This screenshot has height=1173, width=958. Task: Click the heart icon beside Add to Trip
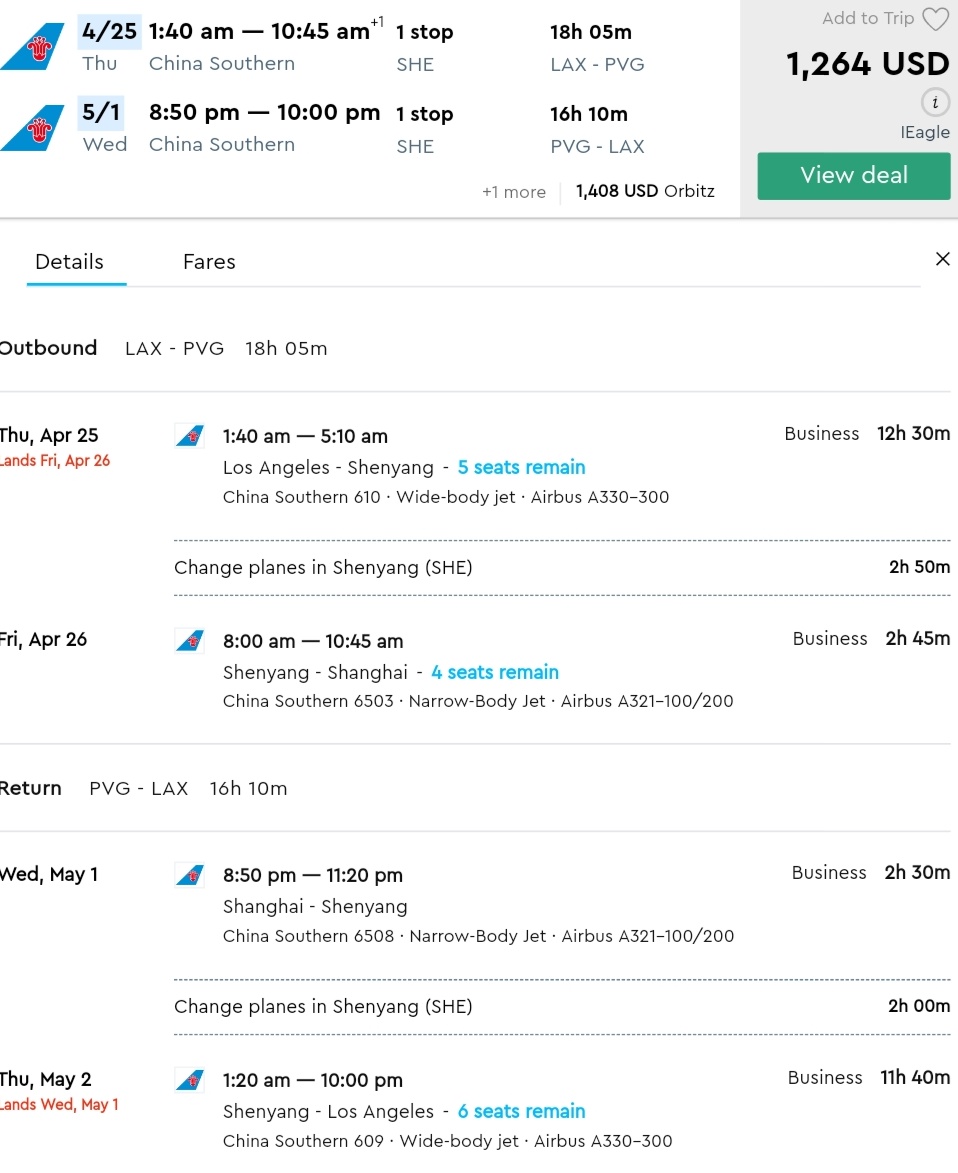click(935, 19)
